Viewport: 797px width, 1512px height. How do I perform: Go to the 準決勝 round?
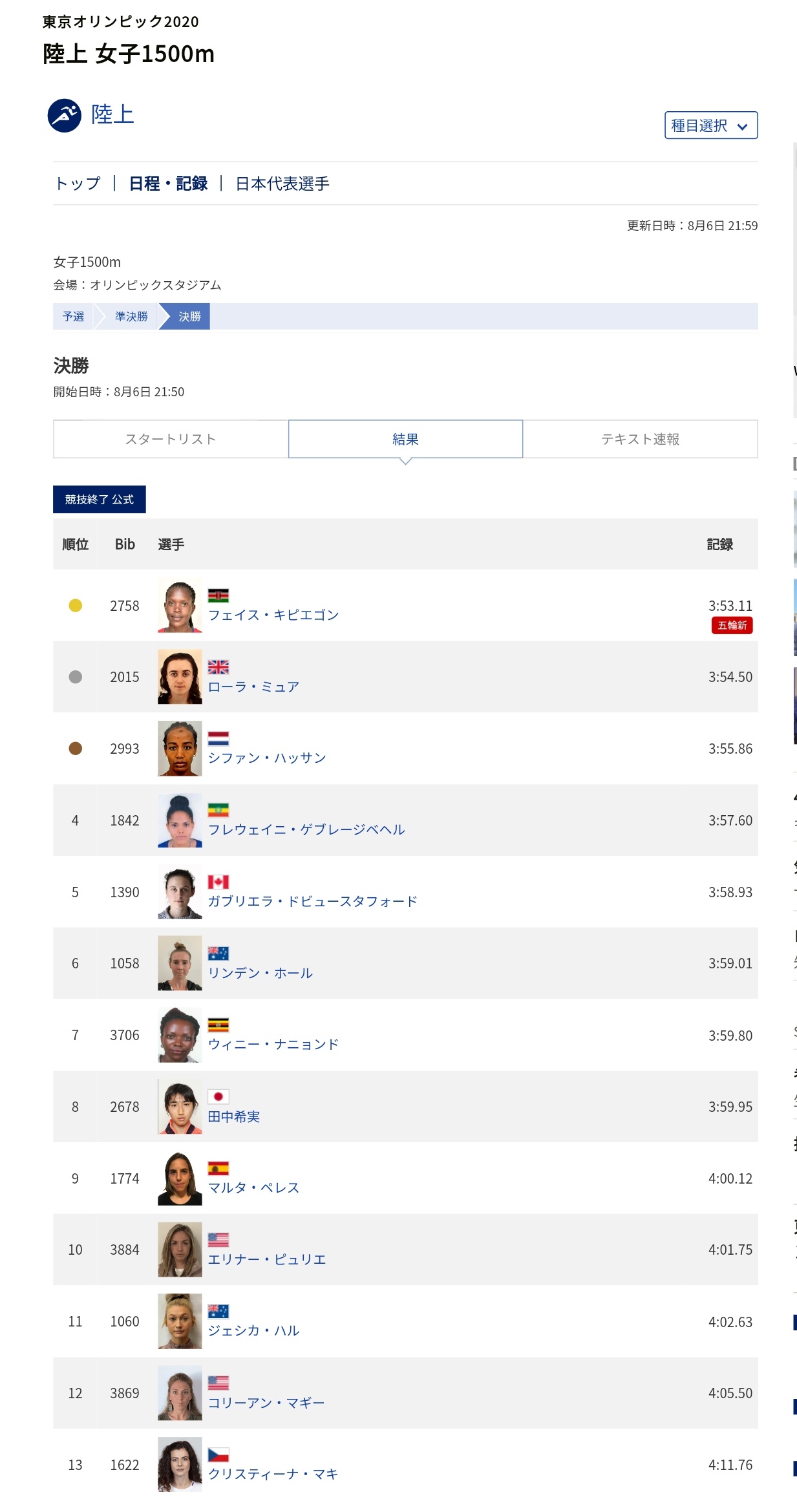point(131,316)
